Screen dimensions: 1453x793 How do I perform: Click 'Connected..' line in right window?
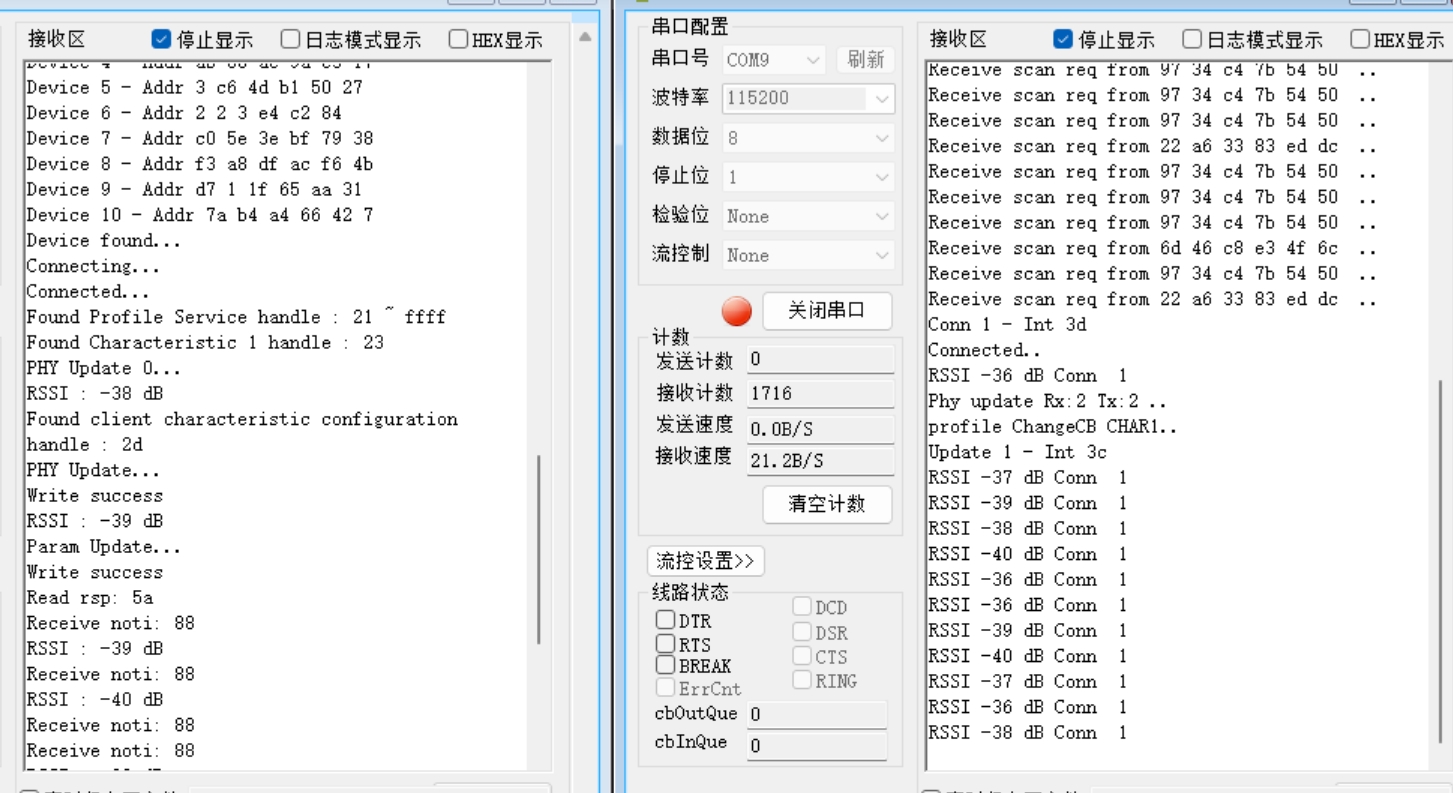tap(984, 350)
